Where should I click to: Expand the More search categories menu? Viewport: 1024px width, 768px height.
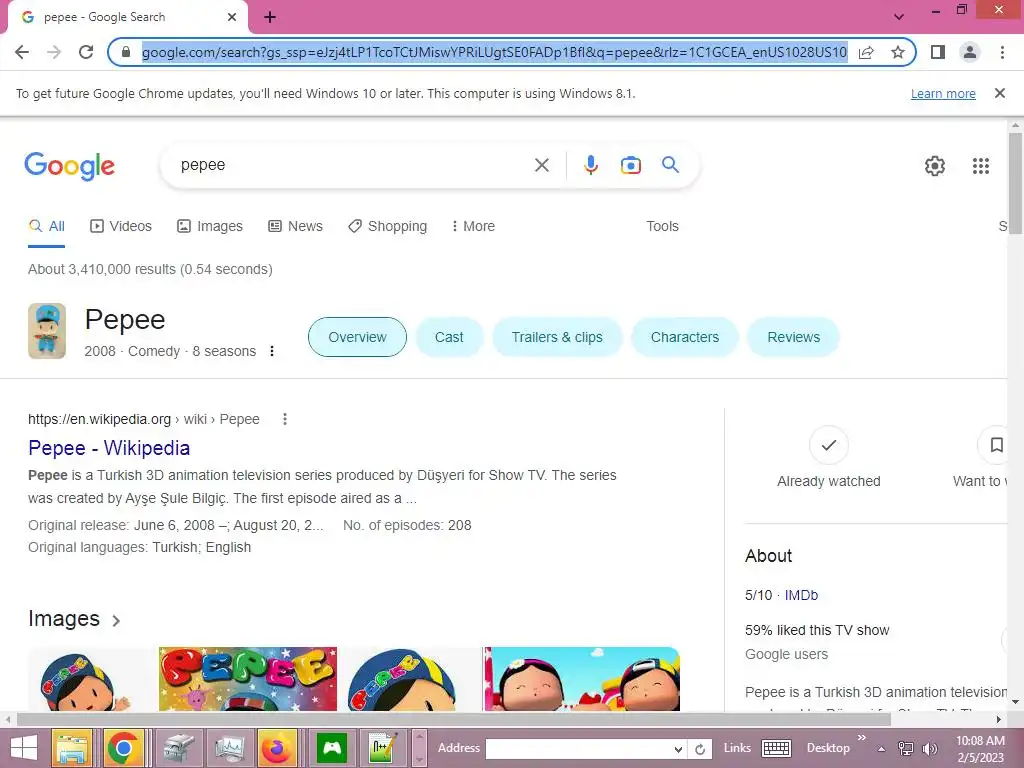(x=473, y=227)
